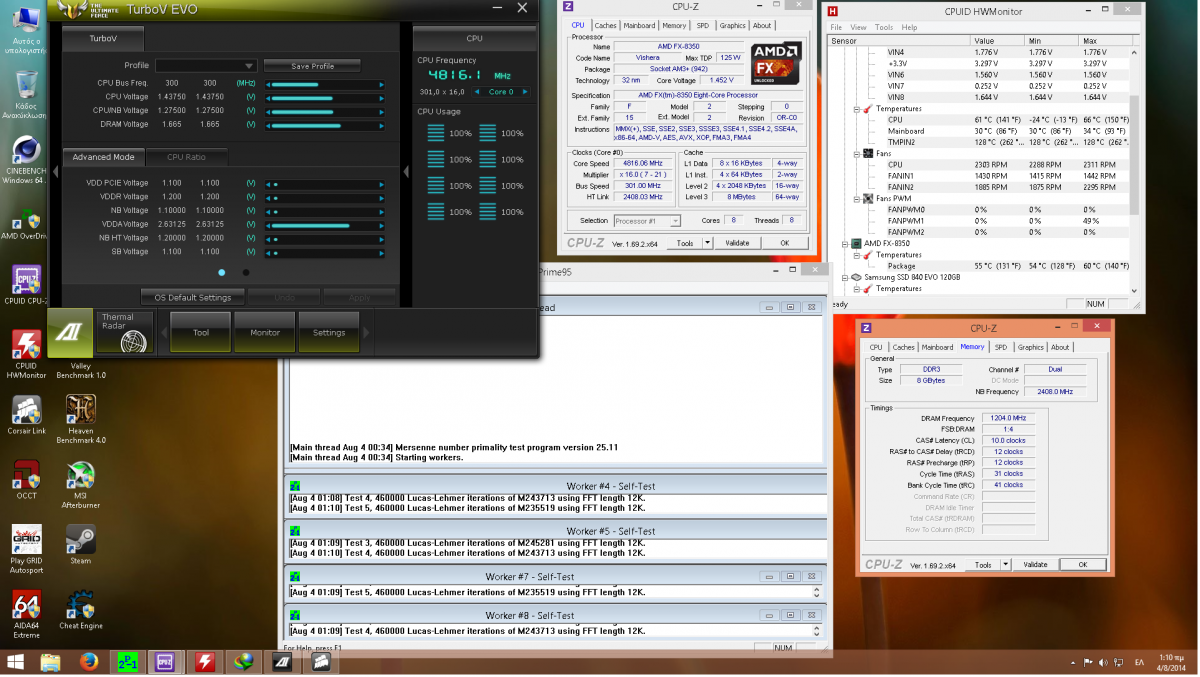
Task: Select the CPUID HWMonitor desktop shortcut
Action: coord(26,354)
